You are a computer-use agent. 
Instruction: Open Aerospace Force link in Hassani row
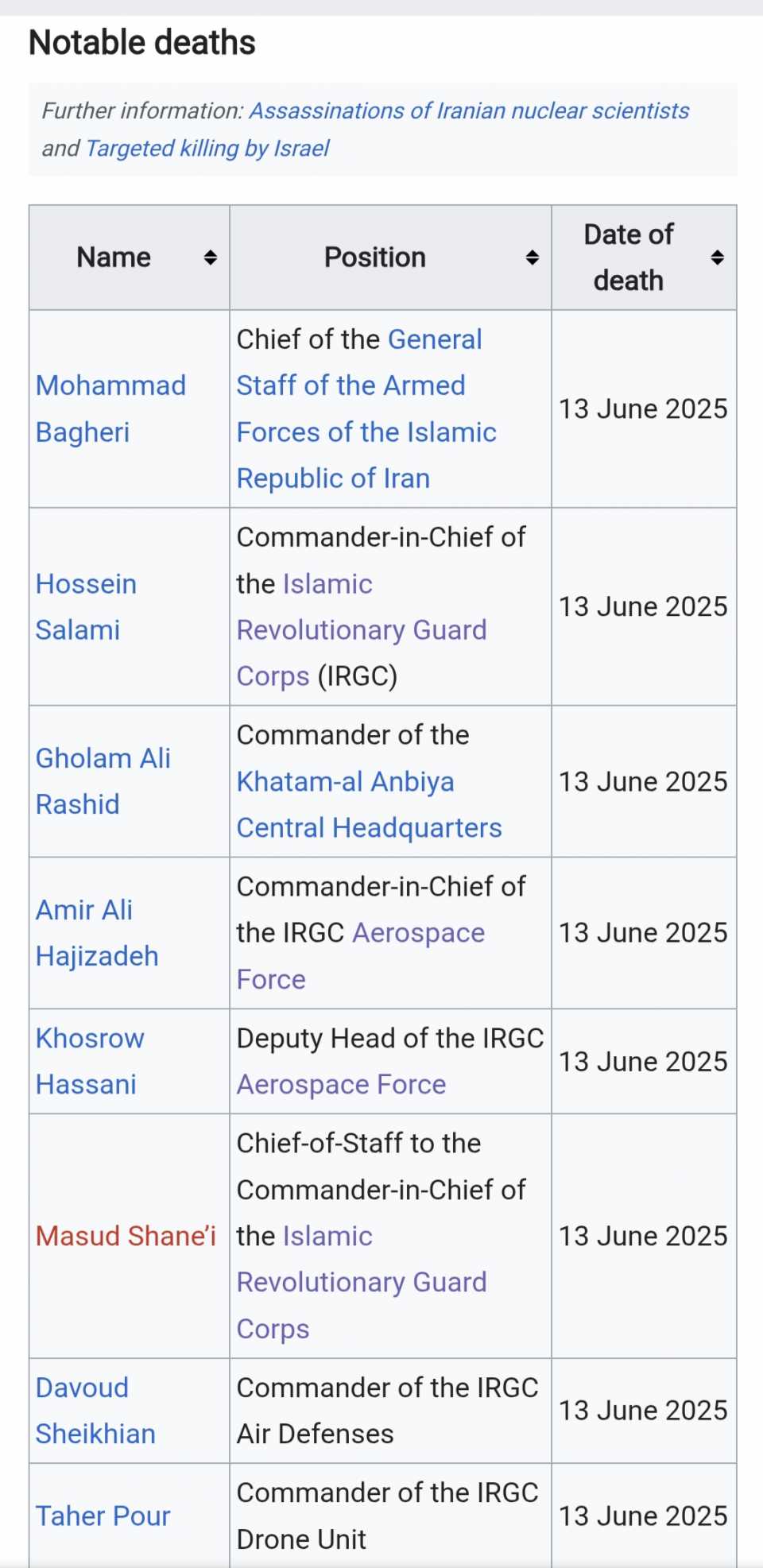coord(341,1085)
